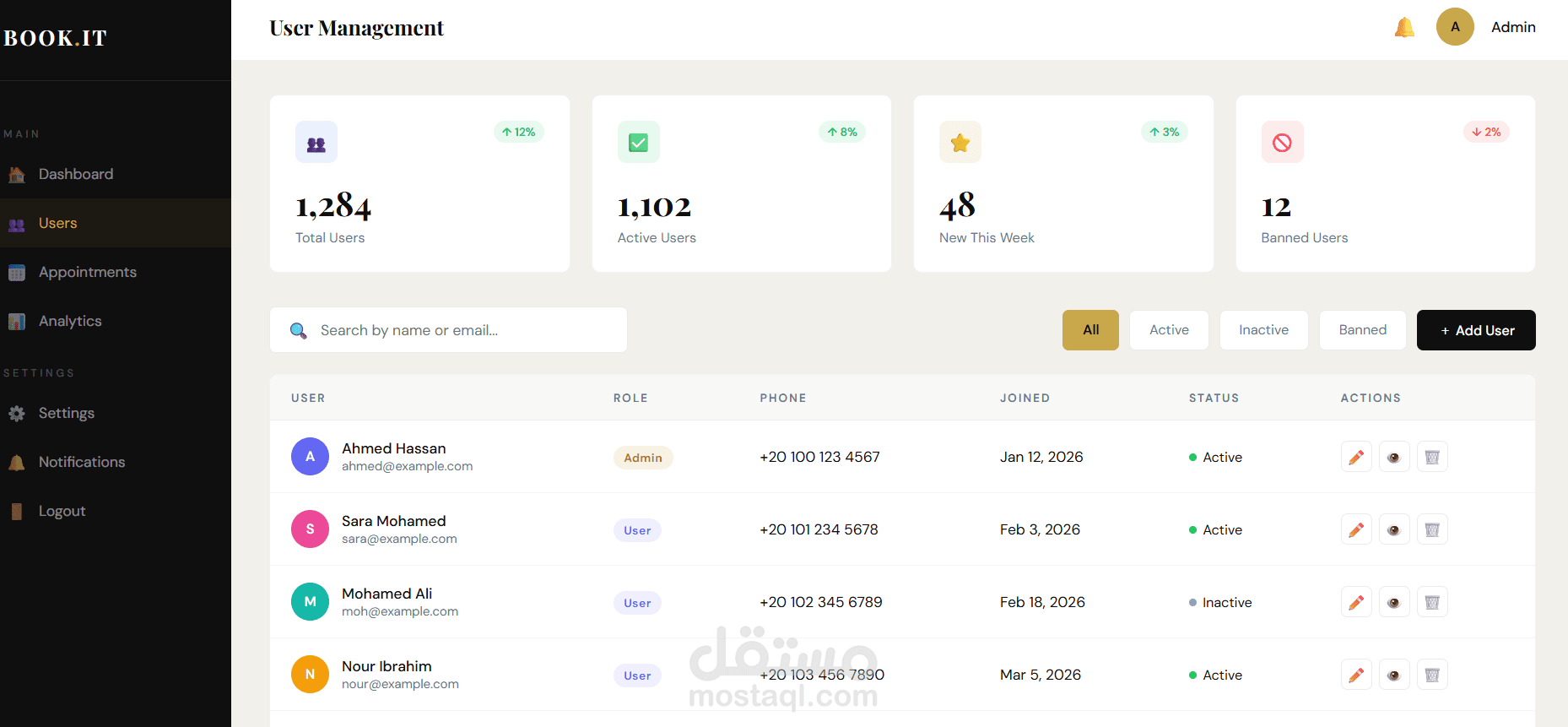
Task: Click the Banned Users prohibited icon
Action: (1283, 142)
